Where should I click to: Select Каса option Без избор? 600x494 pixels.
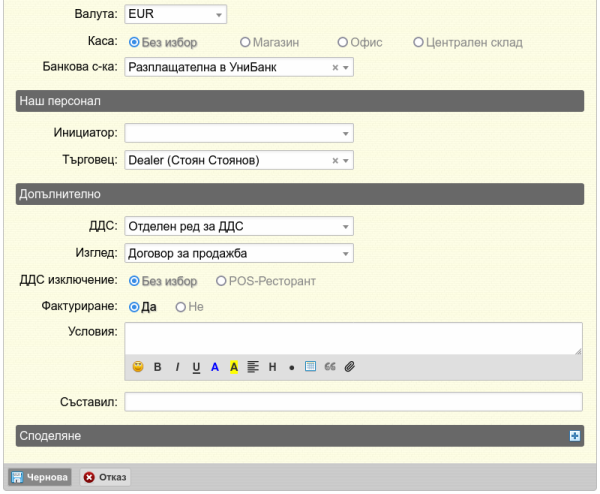pyautogui.click(x=134, y=42)
